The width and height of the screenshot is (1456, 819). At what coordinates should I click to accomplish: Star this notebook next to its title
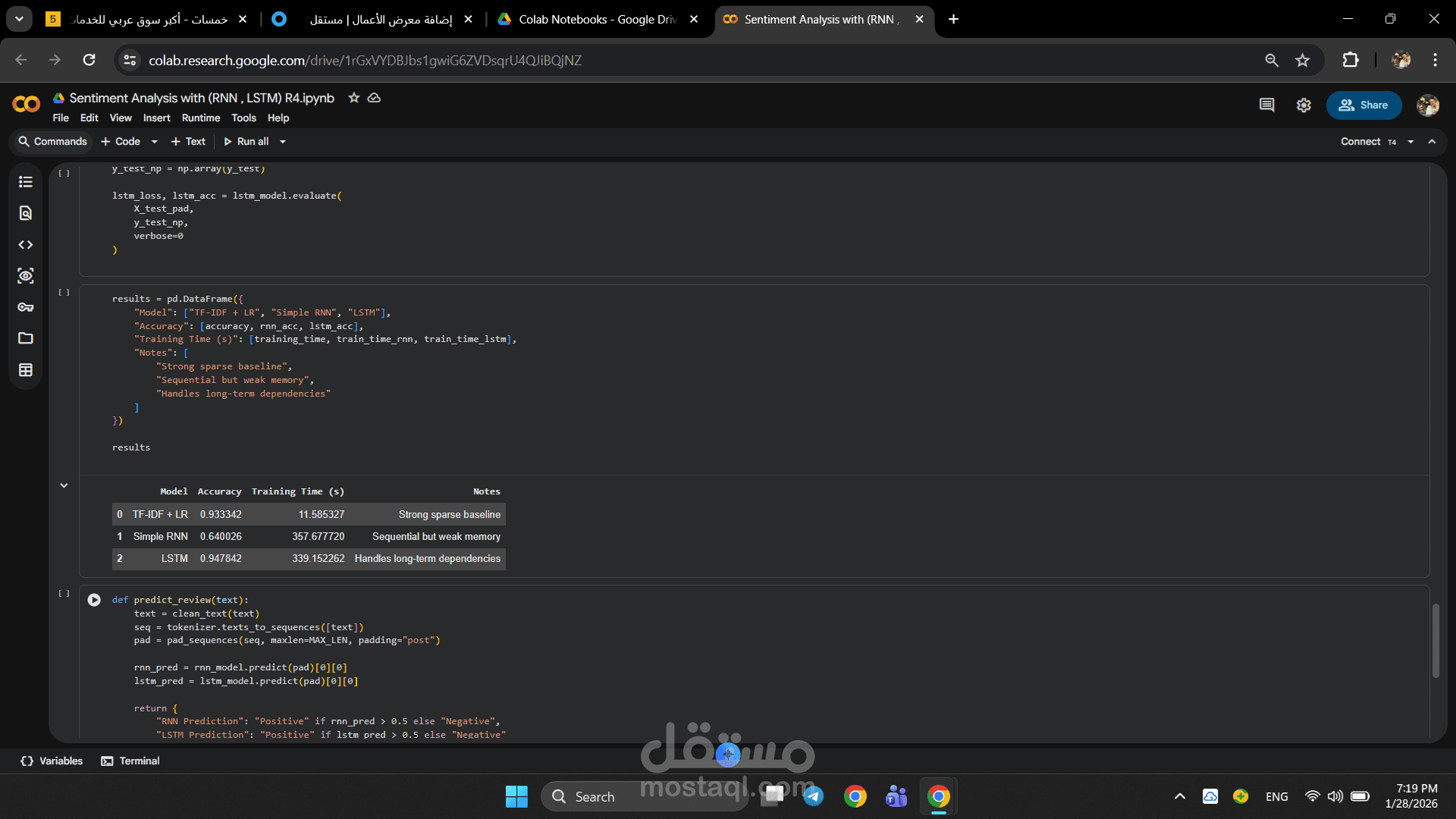[353, 98]
